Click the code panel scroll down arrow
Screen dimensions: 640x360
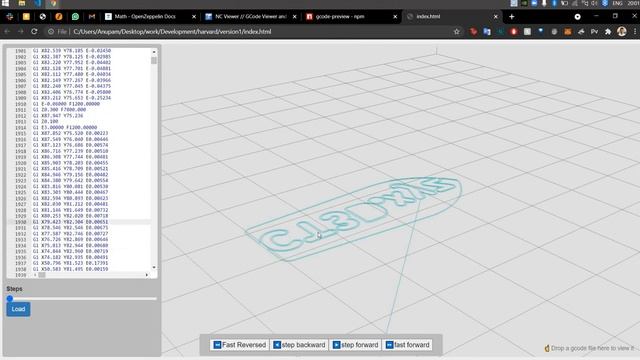154,267
